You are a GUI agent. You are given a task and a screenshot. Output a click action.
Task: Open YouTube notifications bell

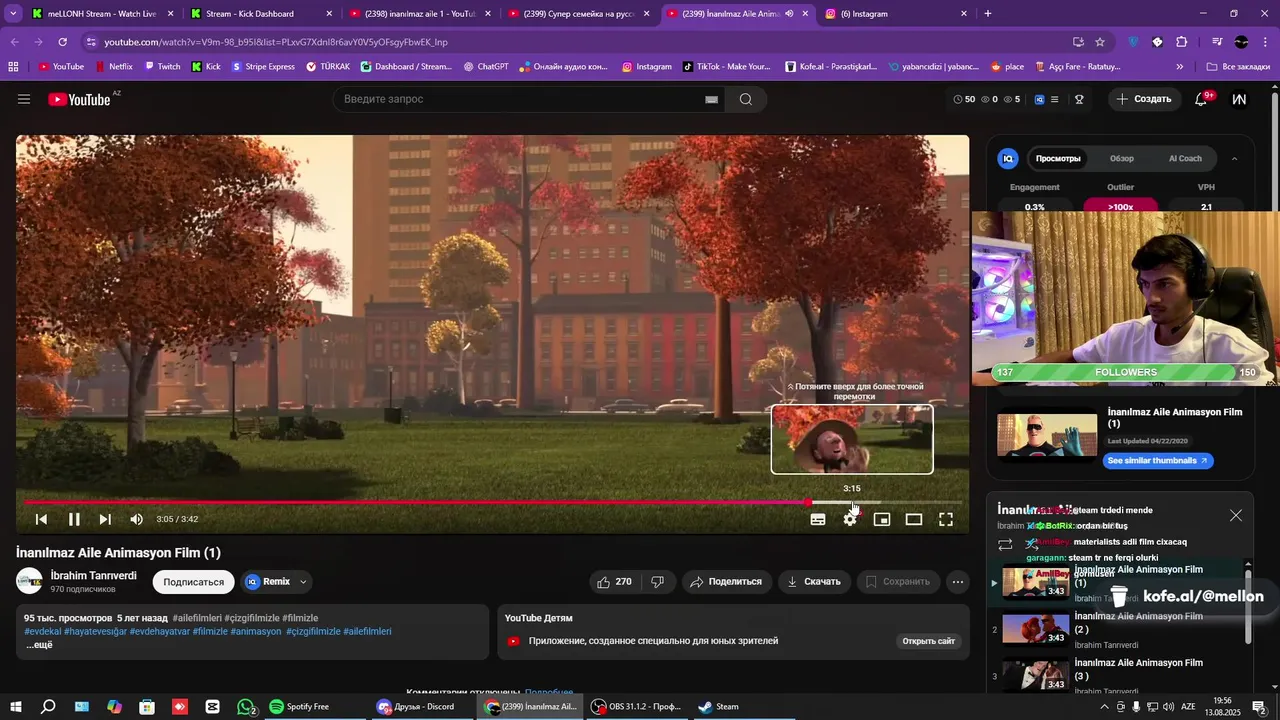tap(1201, 99)
